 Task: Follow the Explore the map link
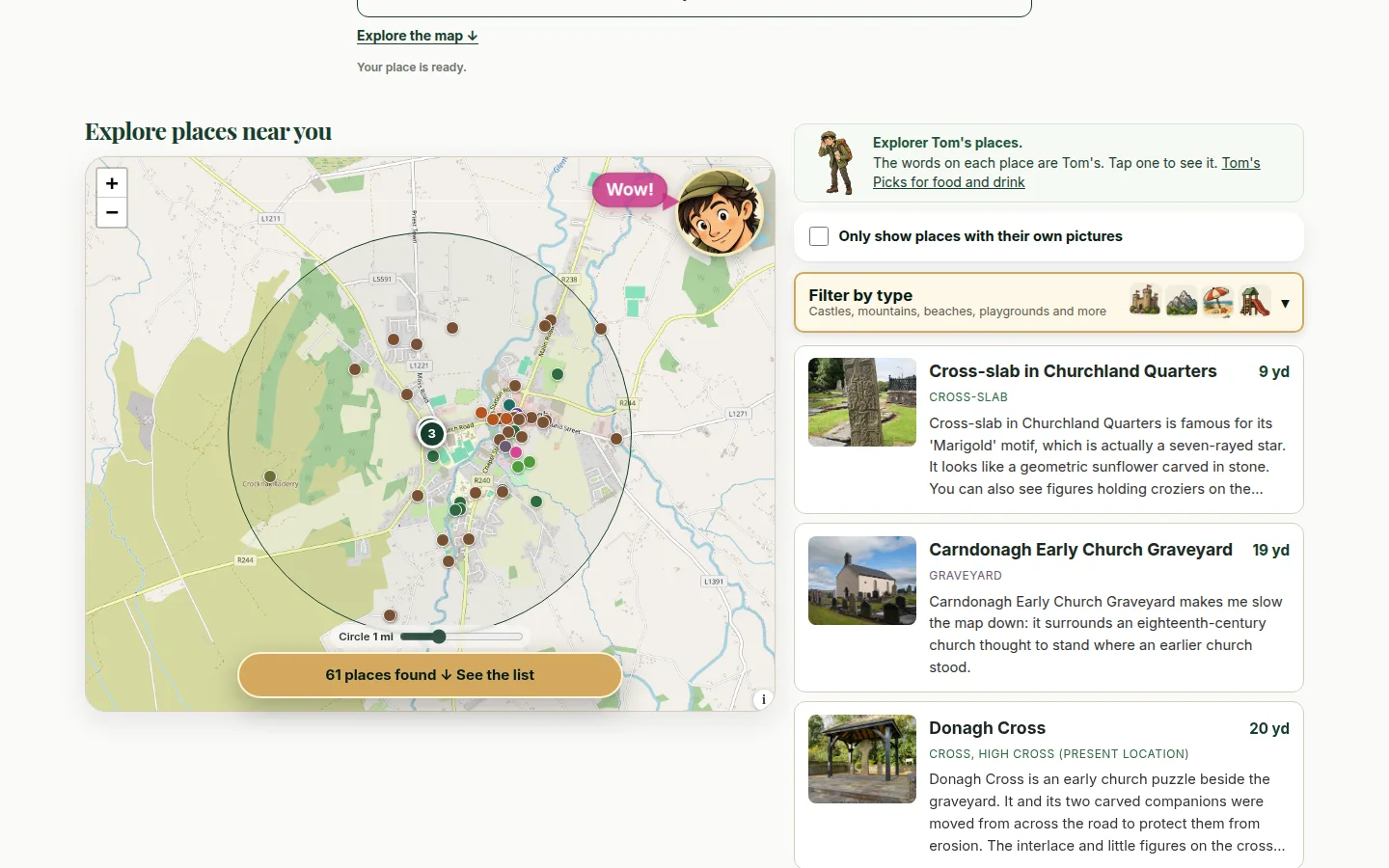point(418,36)
